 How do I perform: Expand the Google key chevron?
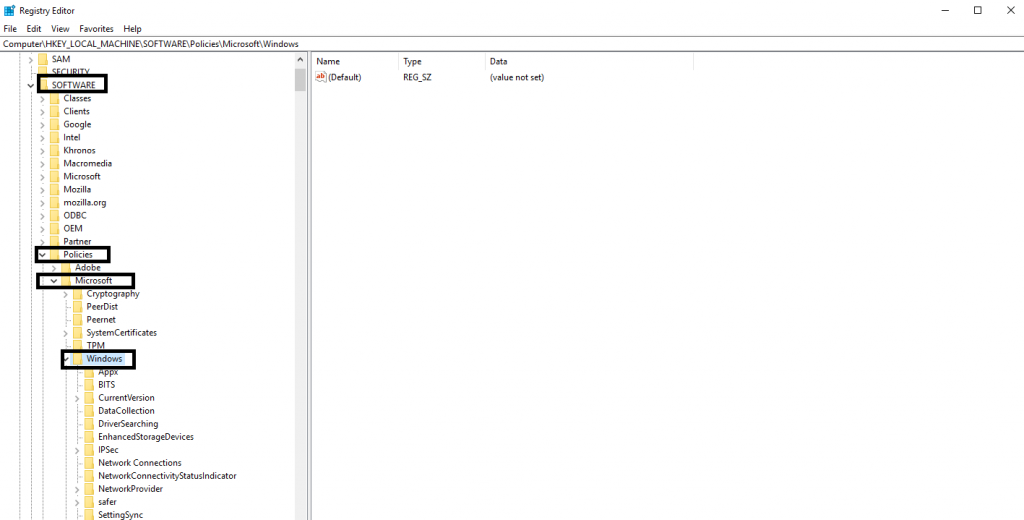click(42, 125)
